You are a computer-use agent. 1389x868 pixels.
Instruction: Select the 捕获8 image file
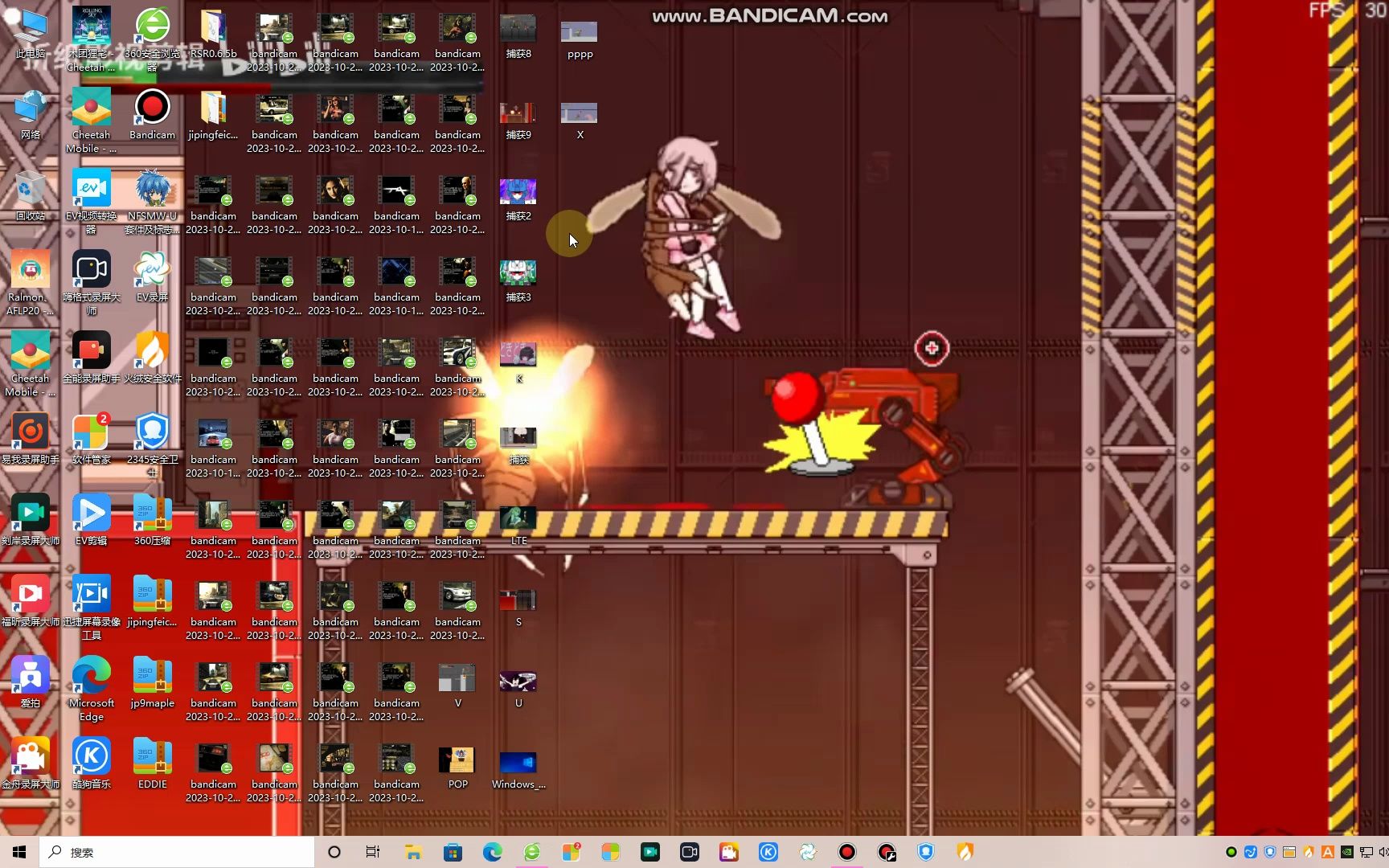(x=518, y=36)
